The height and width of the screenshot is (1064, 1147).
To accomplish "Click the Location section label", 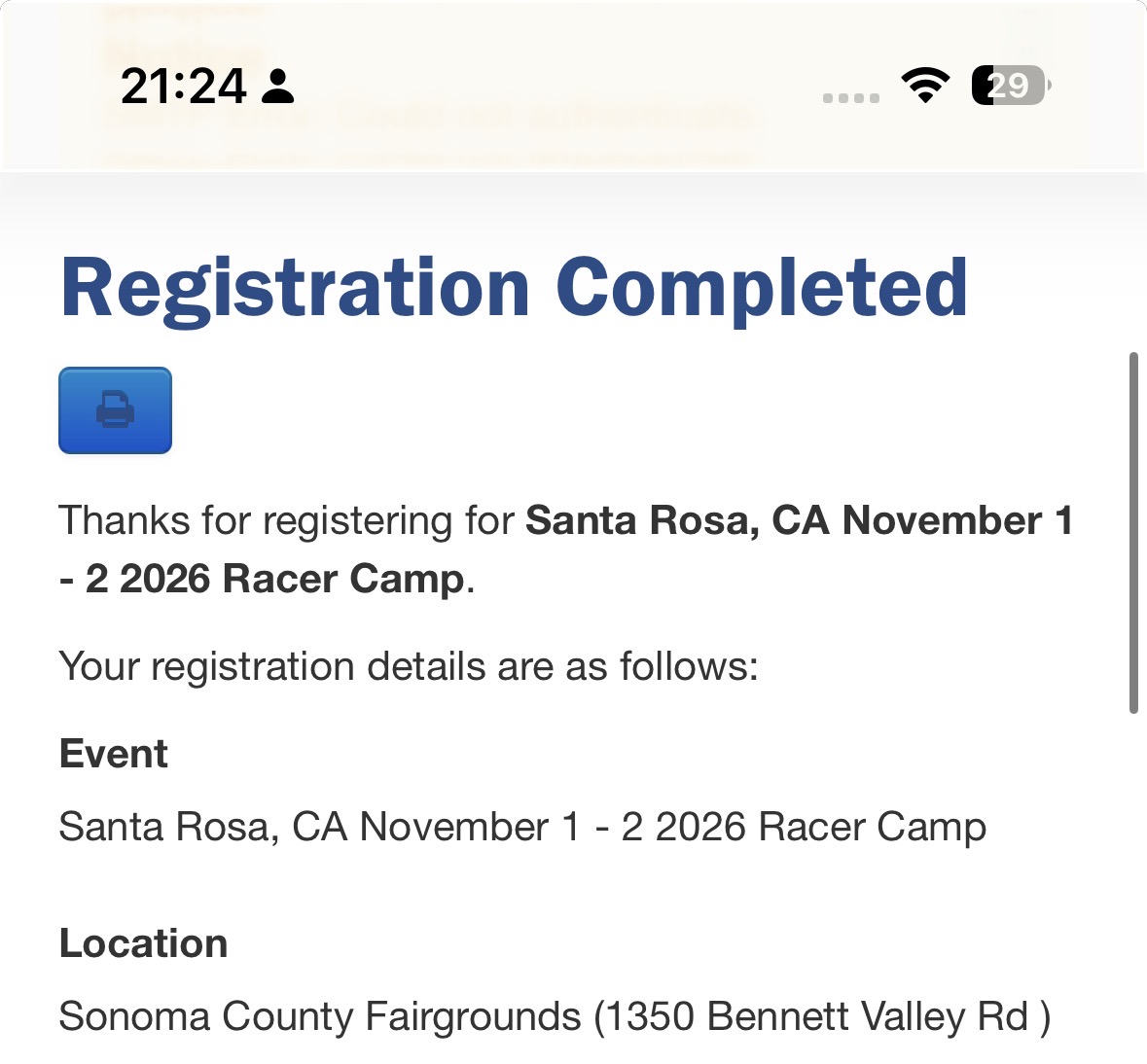I will coord(143,942).
